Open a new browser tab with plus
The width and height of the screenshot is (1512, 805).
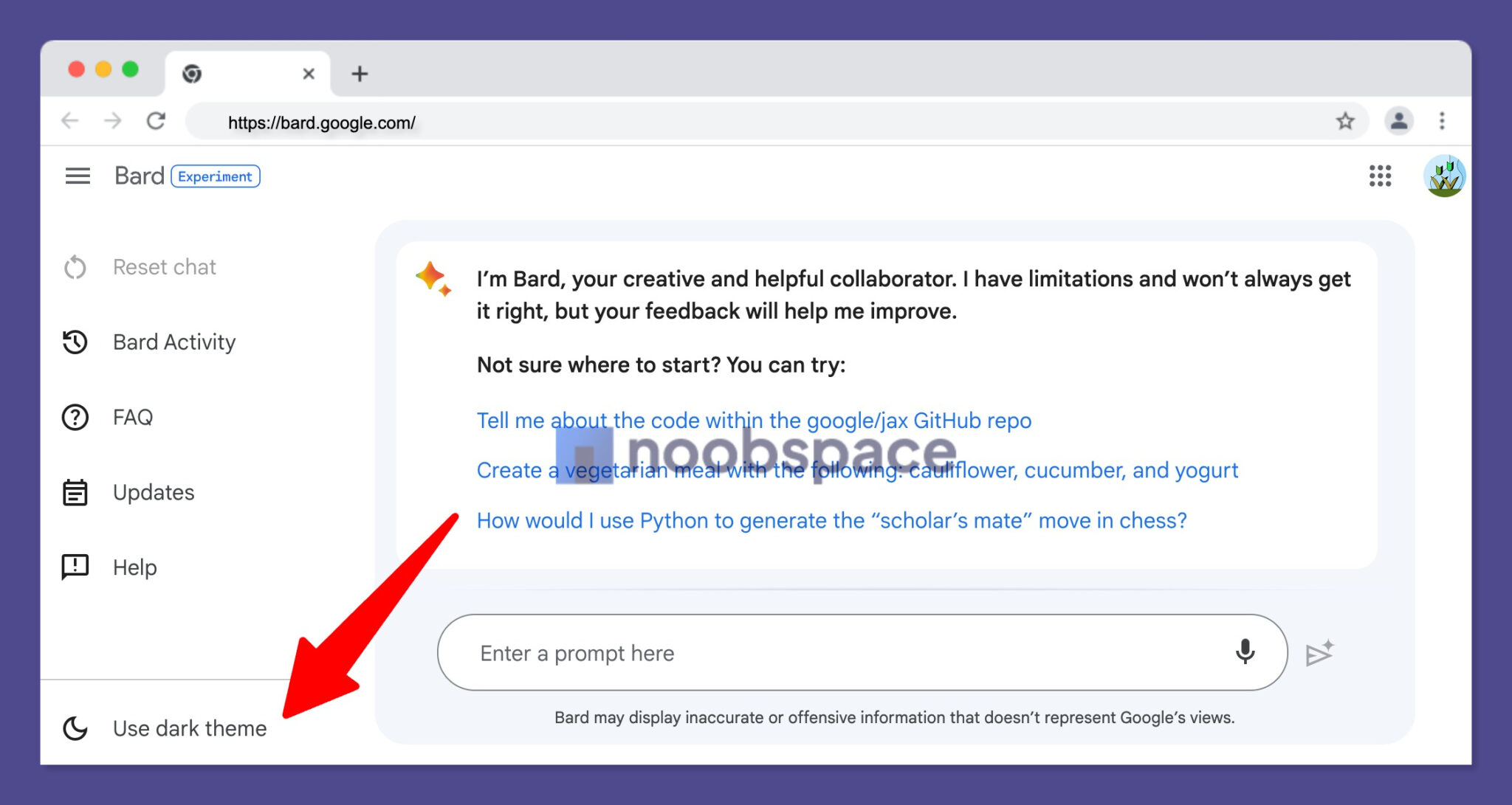pos(360,73)
